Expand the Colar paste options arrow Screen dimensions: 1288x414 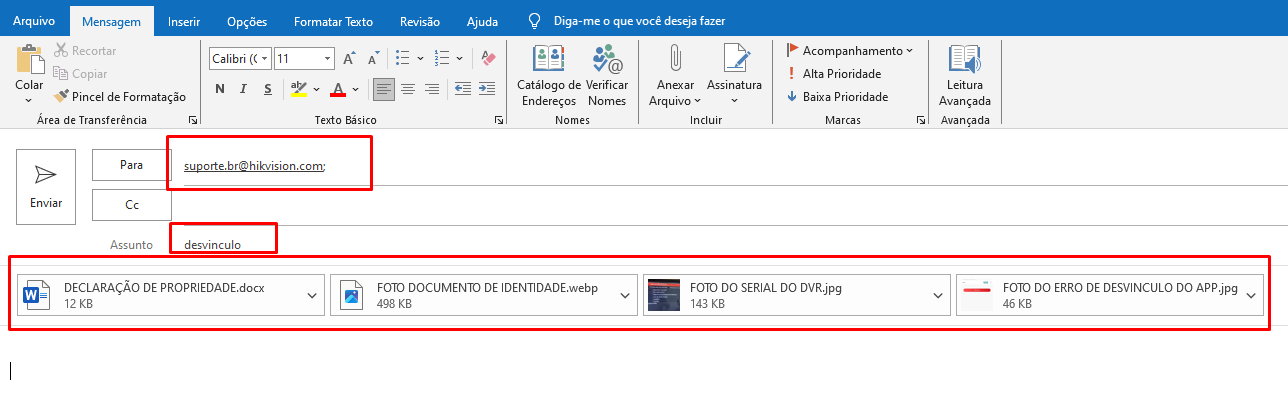tap(28, 99)
